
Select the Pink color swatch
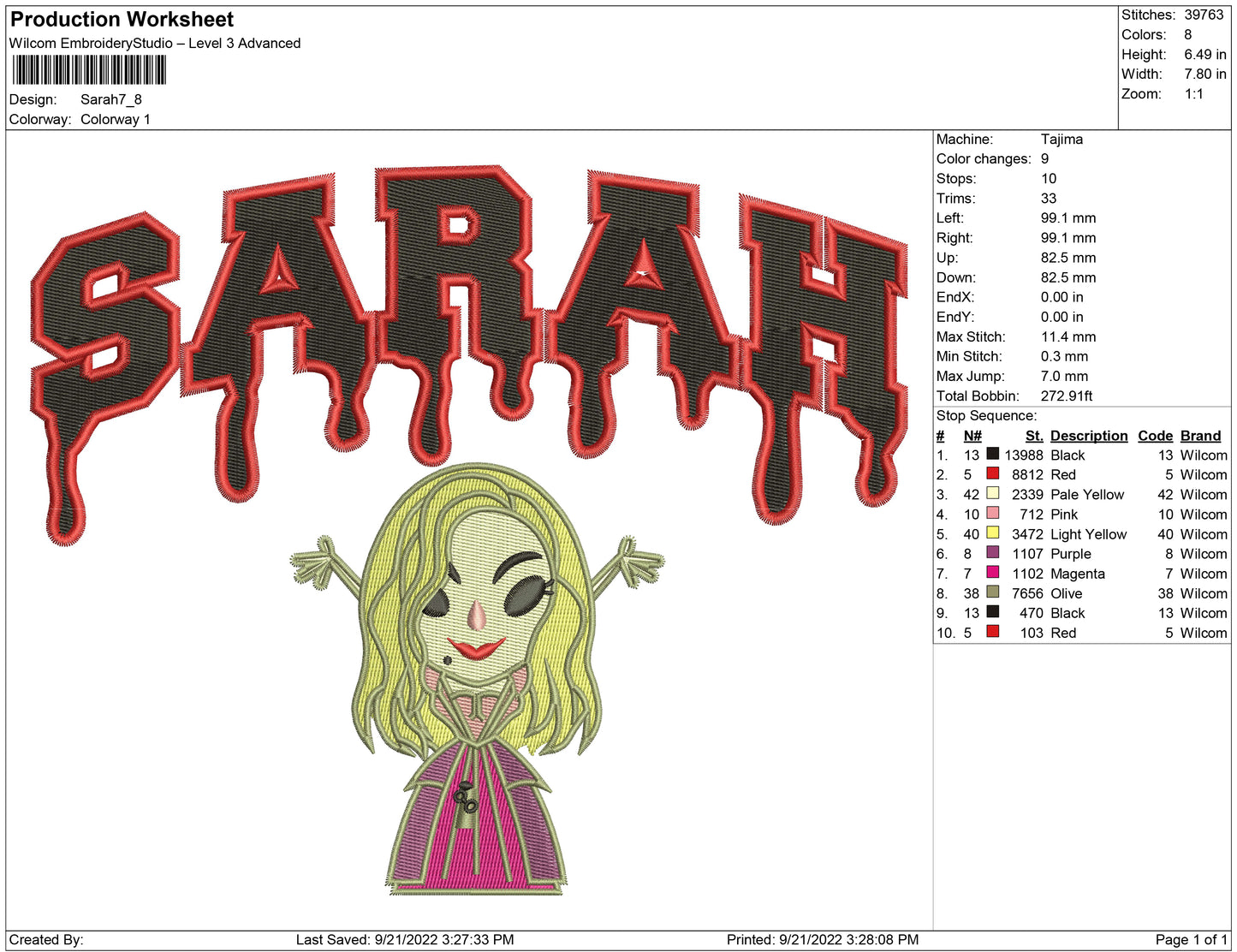pos(993,513)
